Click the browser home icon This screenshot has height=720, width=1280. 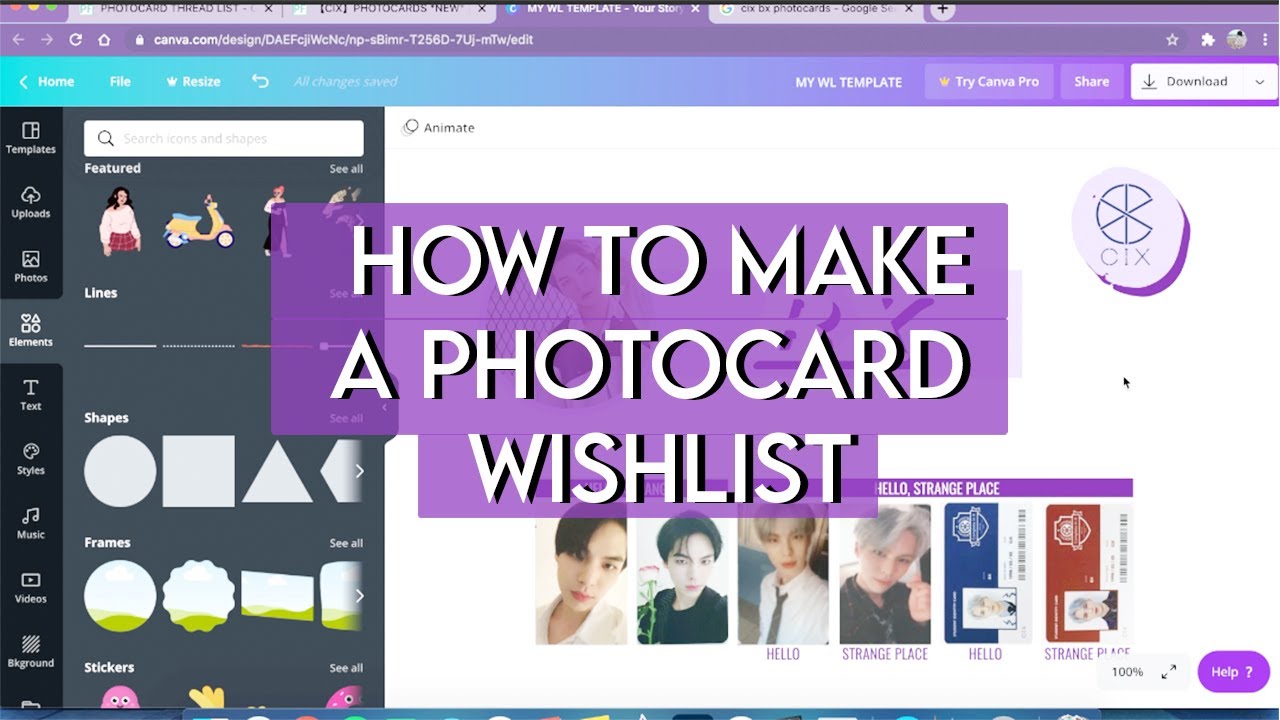pos(104,40)
